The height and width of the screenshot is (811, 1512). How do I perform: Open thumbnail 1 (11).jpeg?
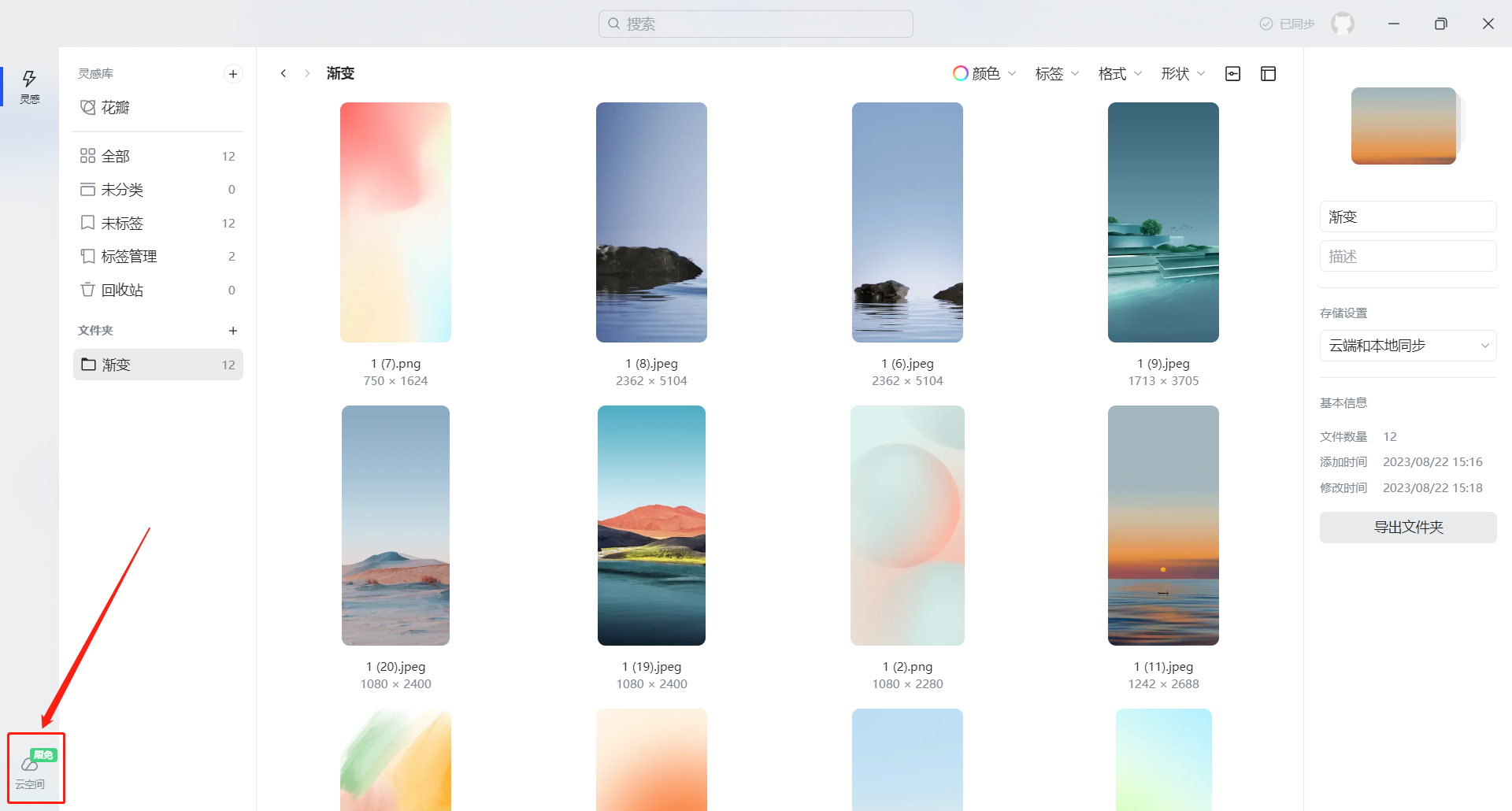click(1163, 525)
